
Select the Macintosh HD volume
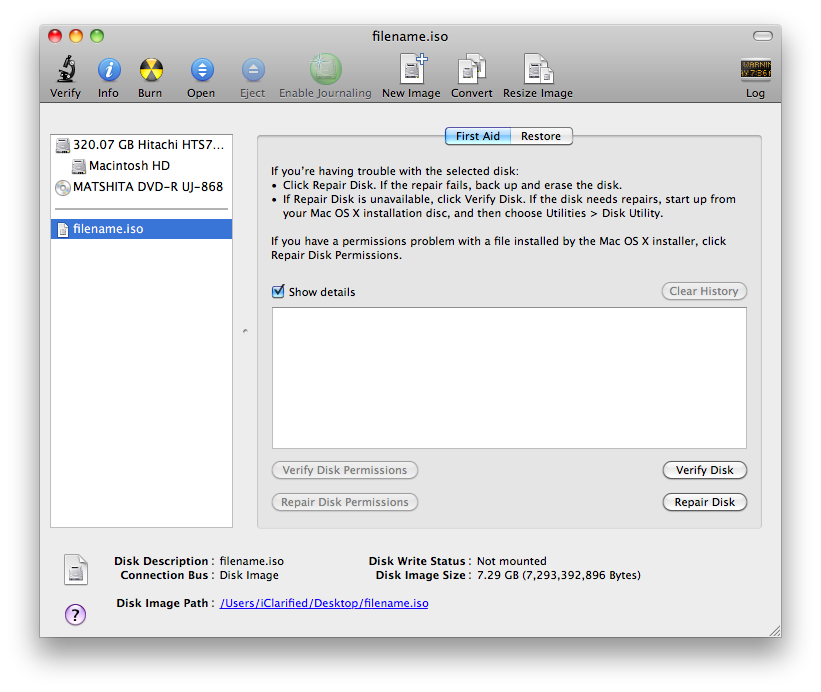[x=129, y=166]
